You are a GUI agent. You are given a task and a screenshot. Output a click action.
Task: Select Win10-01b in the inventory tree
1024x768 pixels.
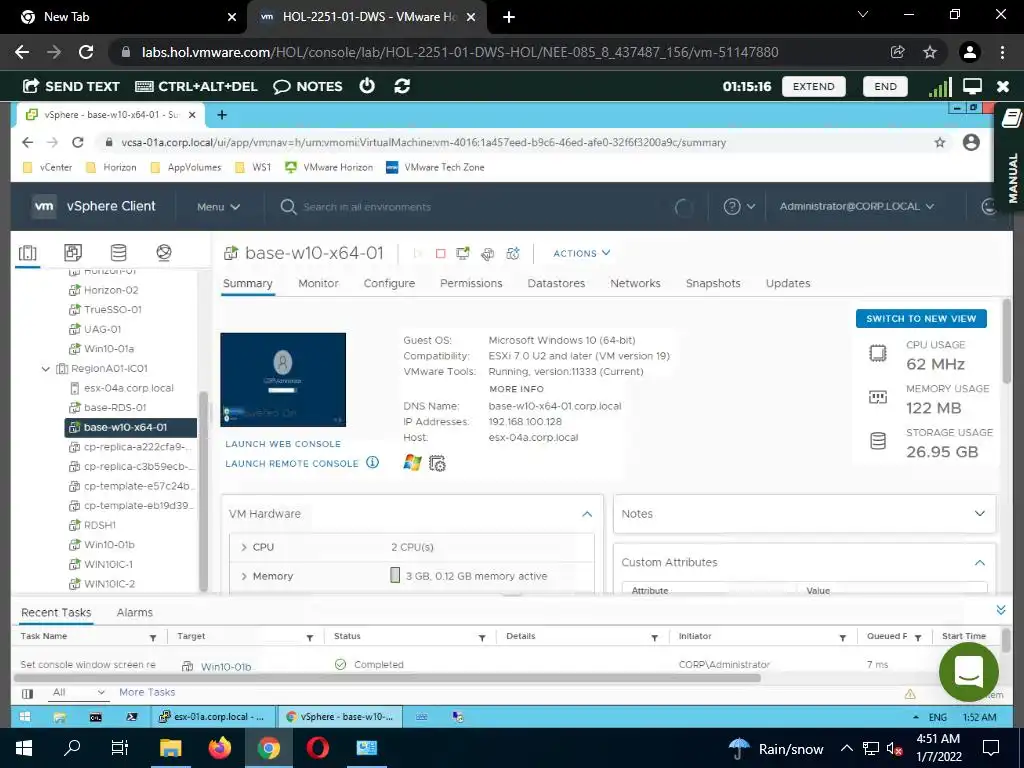(x=109, y=545)
